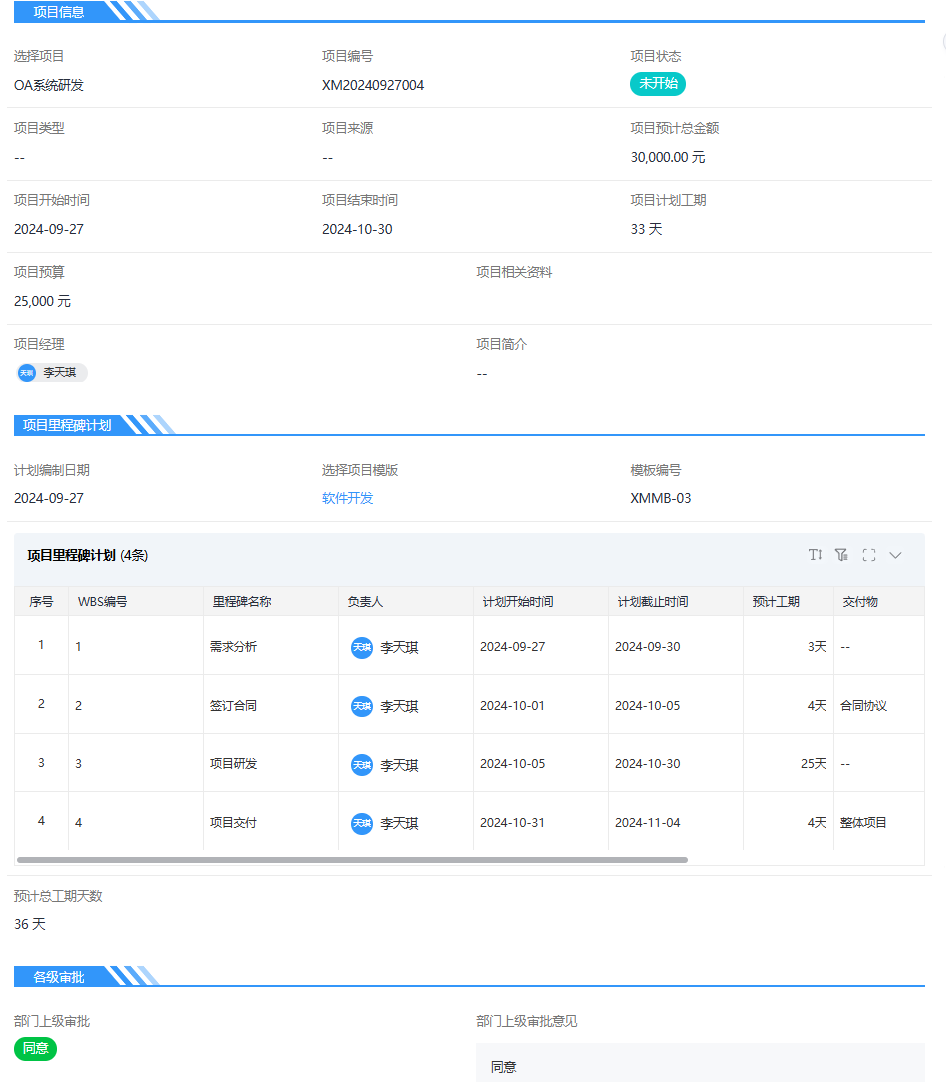Click the green 同意 approval tag
This screenshot has width=946, height=1082.
pos(35,1049)
